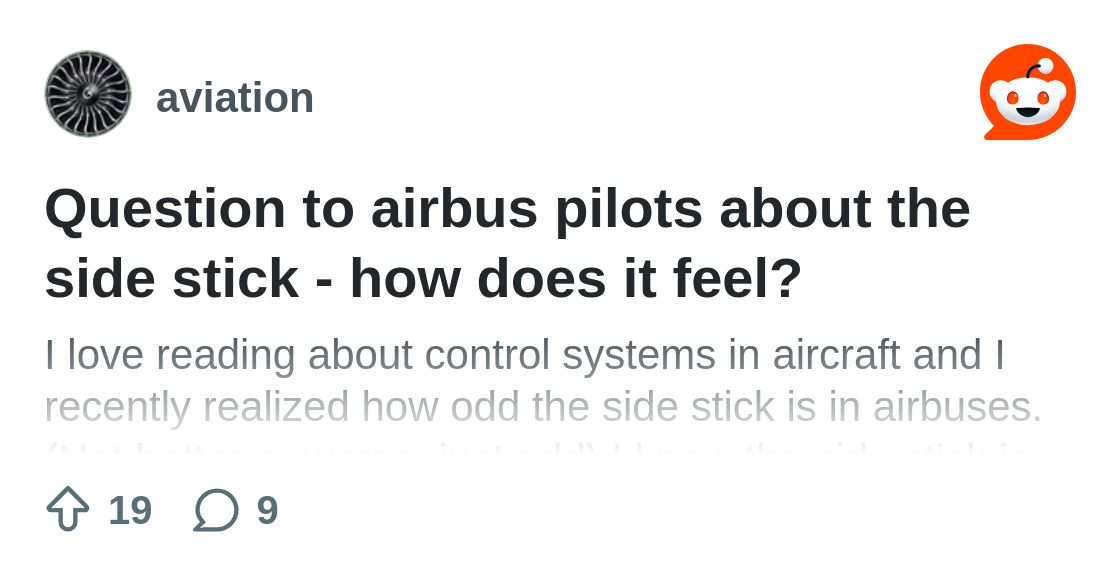Click the aviation subreddit jet engine avatar
Viewport: 1120px width, 584px height.
88,94
